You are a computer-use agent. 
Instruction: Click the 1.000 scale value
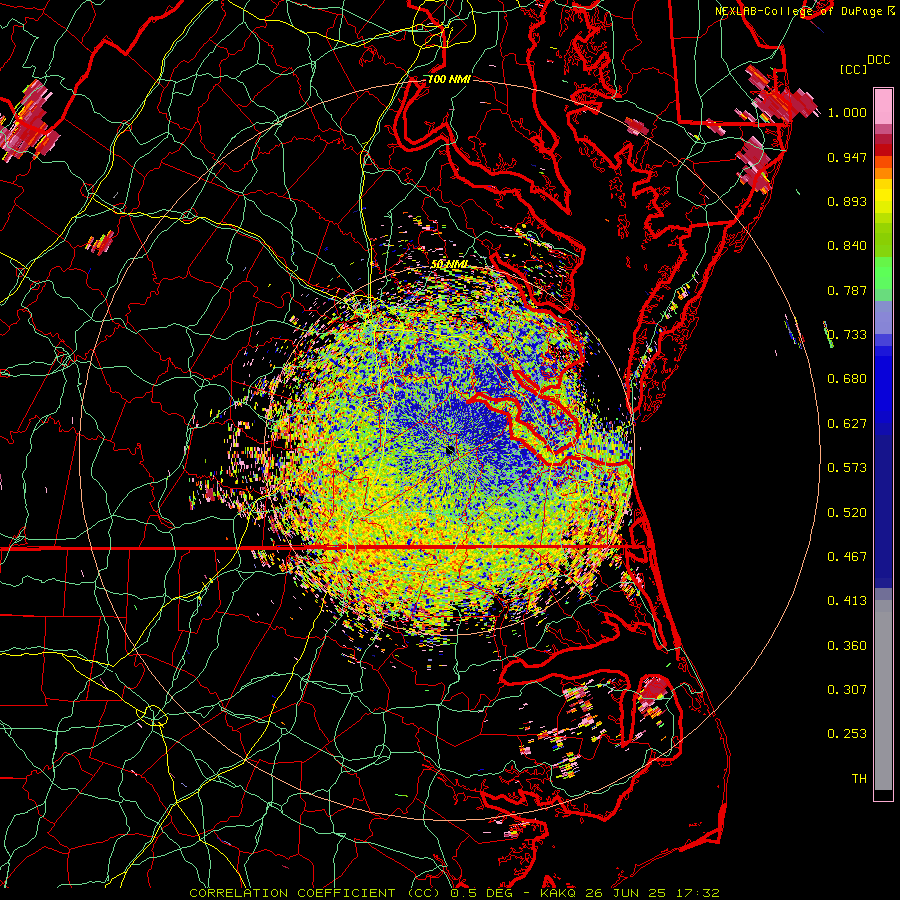847,112
